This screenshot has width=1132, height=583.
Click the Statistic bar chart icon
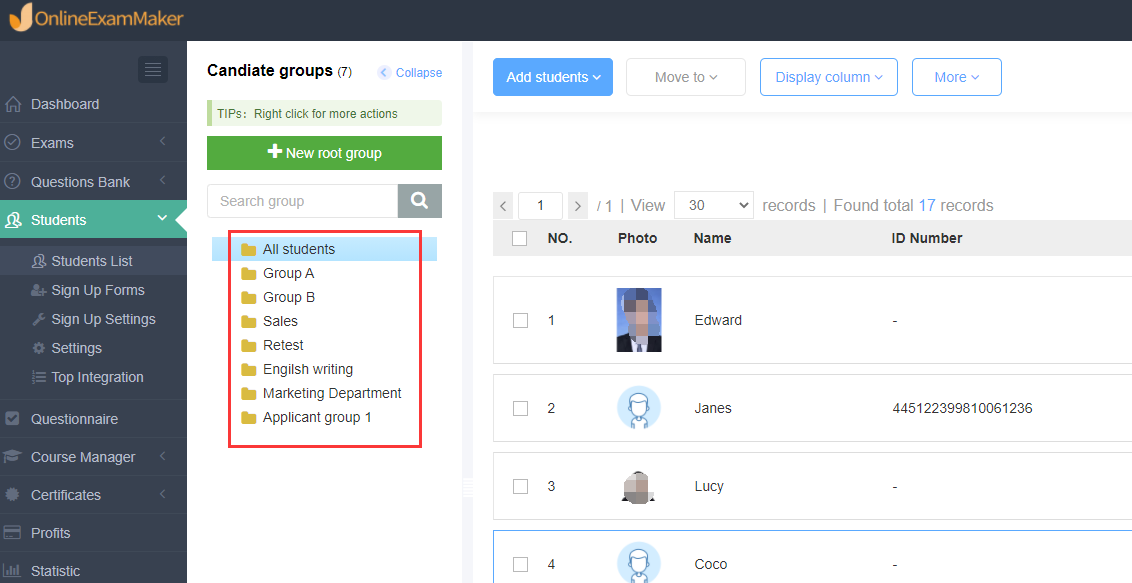12,570
